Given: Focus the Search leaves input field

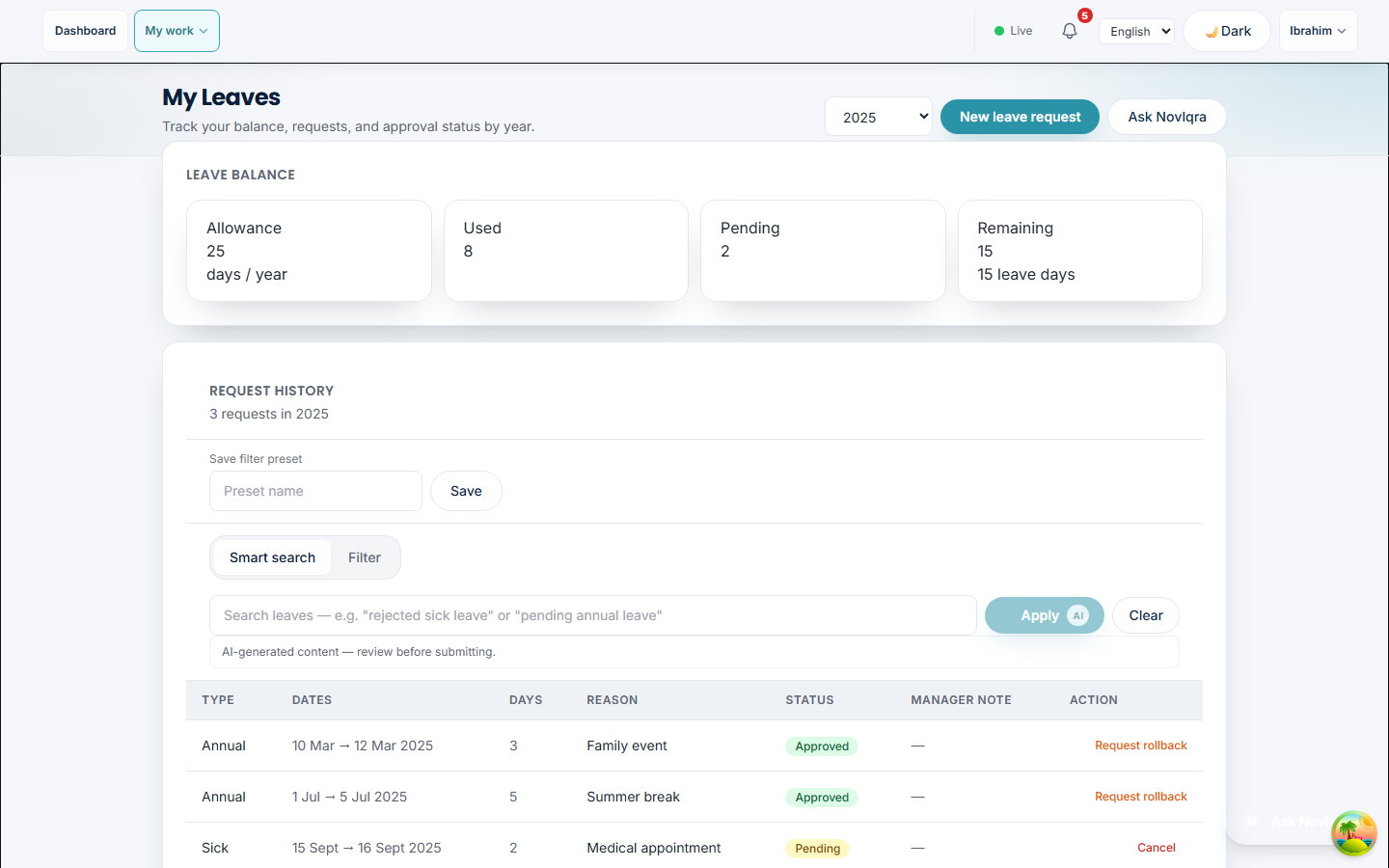Looking at the screenshot, I should click(593, 615).
